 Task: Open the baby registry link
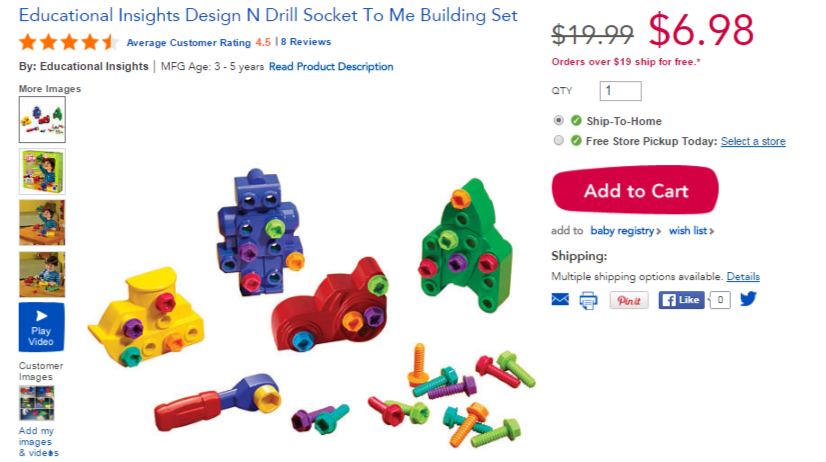pos(625,231)
